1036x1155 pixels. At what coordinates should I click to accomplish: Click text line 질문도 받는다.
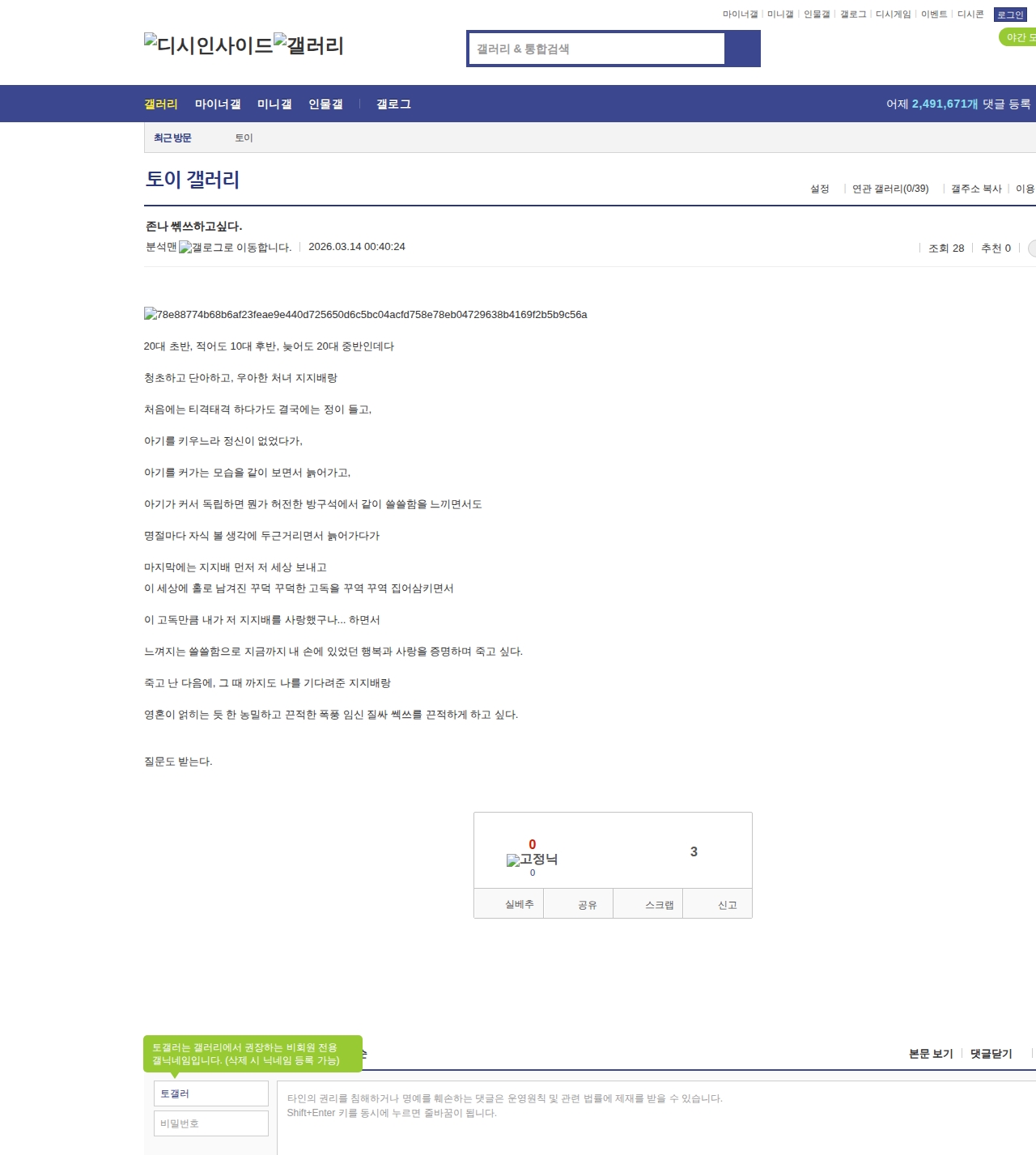pyautogui.click(x=178, y=762)
